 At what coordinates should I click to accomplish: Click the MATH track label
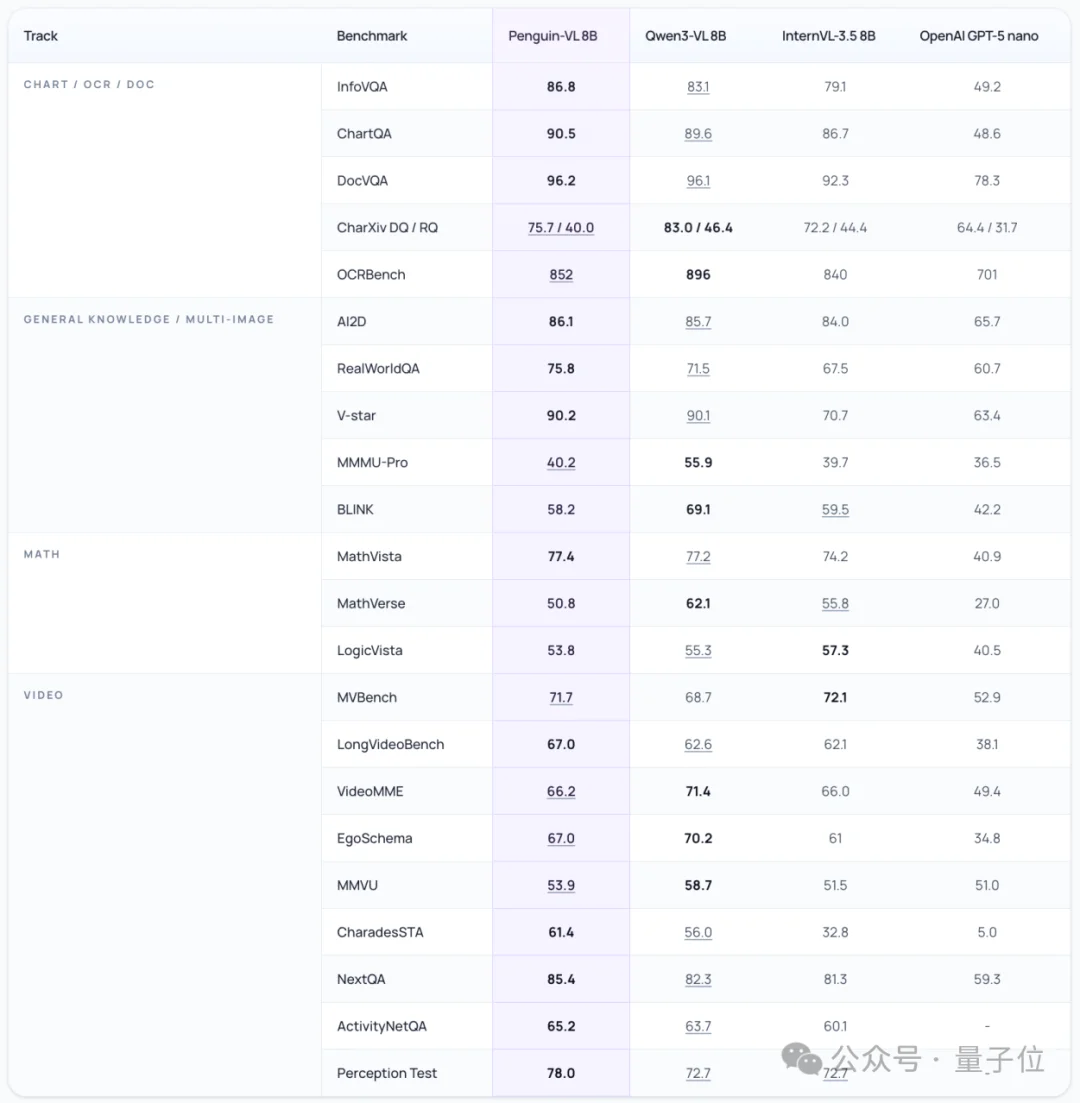[x=42, y=554]
